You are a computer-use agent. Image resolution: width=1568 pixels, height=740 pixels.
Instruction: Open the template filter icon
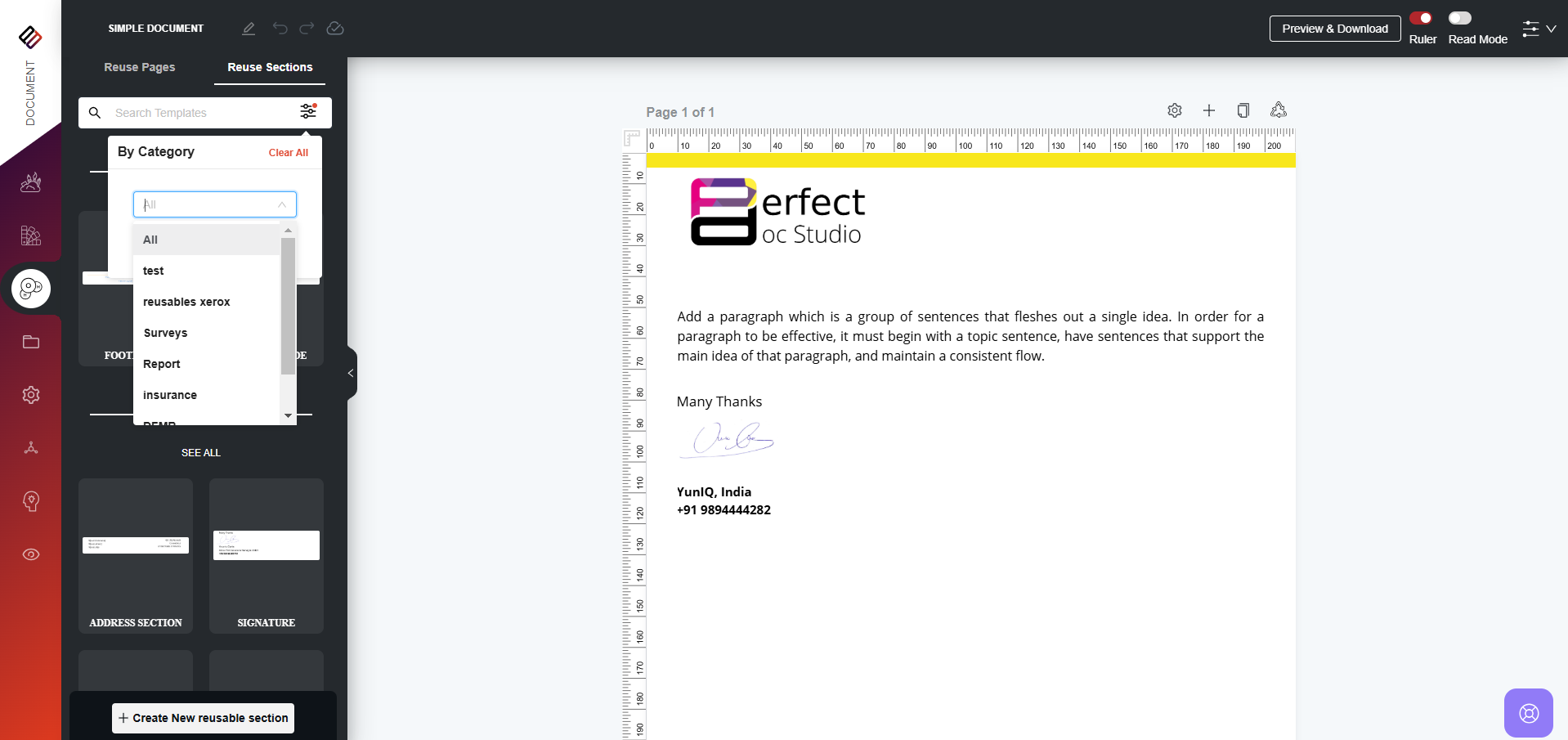(308, 112)
